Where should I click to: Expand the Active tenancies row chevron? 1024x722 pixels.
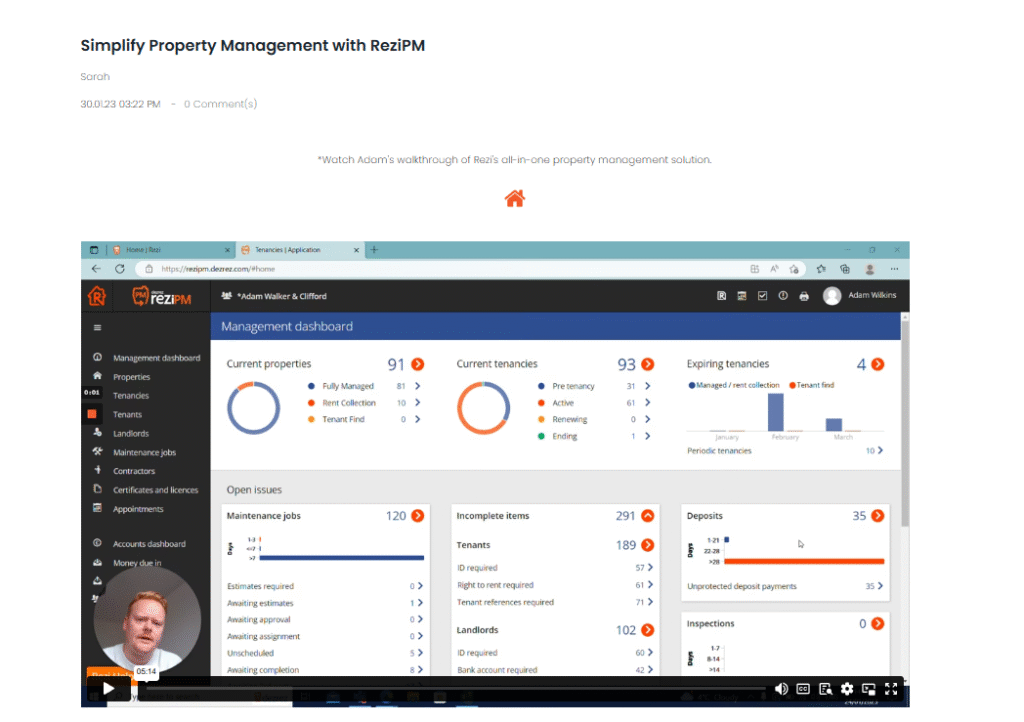(647, 403)
